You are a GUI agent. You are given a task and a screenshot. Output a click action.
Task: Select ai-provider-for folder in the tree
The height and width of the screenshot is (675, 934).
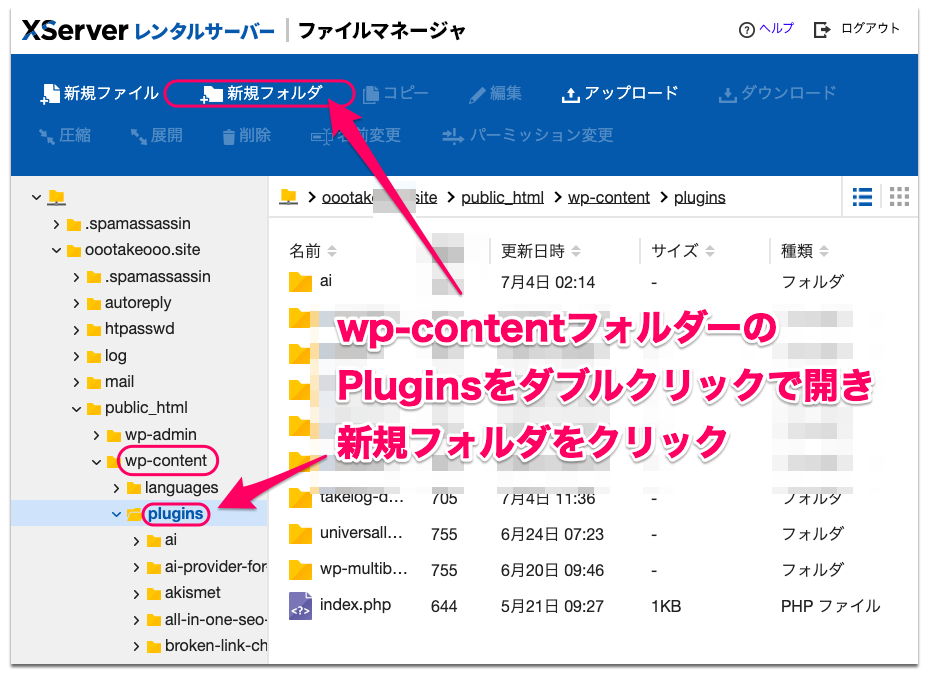[x=215, y=567]
